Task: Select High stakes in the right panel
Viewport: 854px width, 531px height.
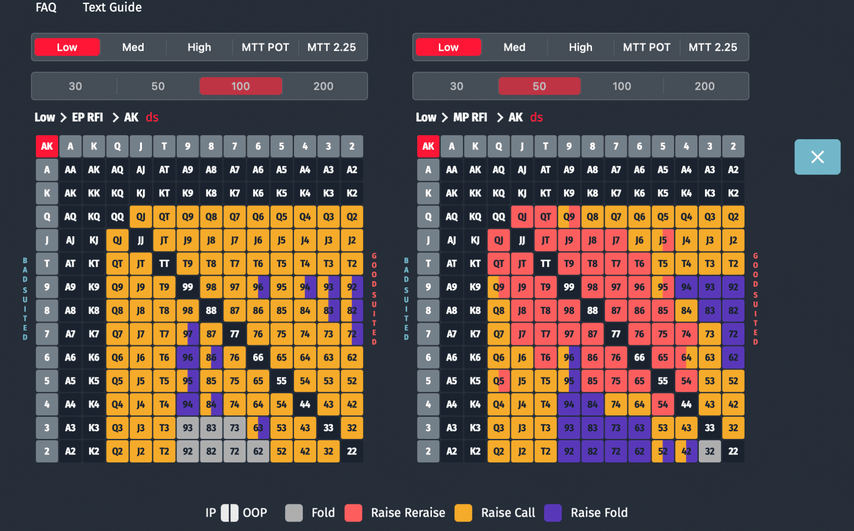Action: point(580,47)
